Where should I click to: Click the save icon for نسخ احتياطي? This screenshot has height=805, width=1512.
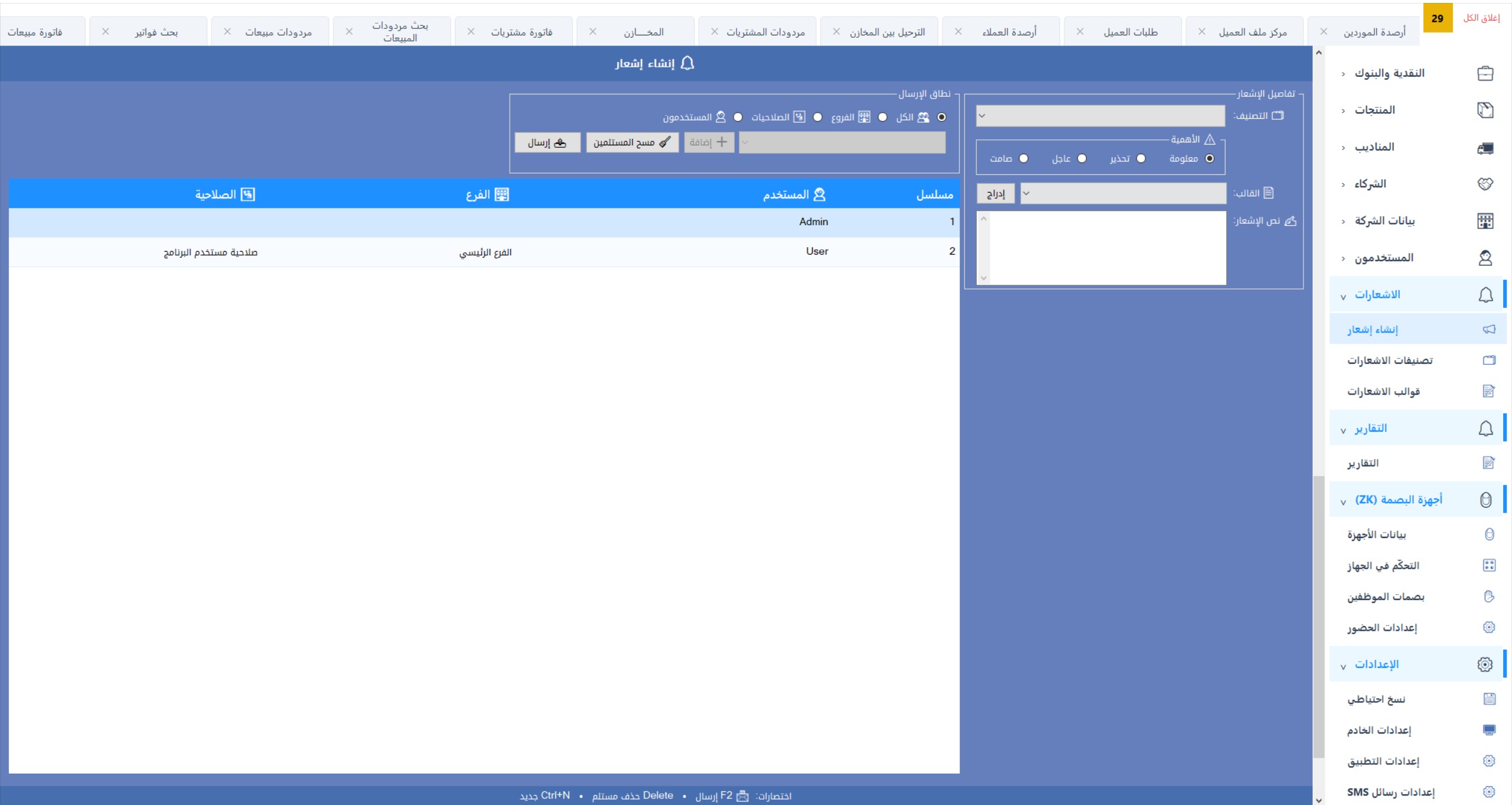coord(1489,699)
